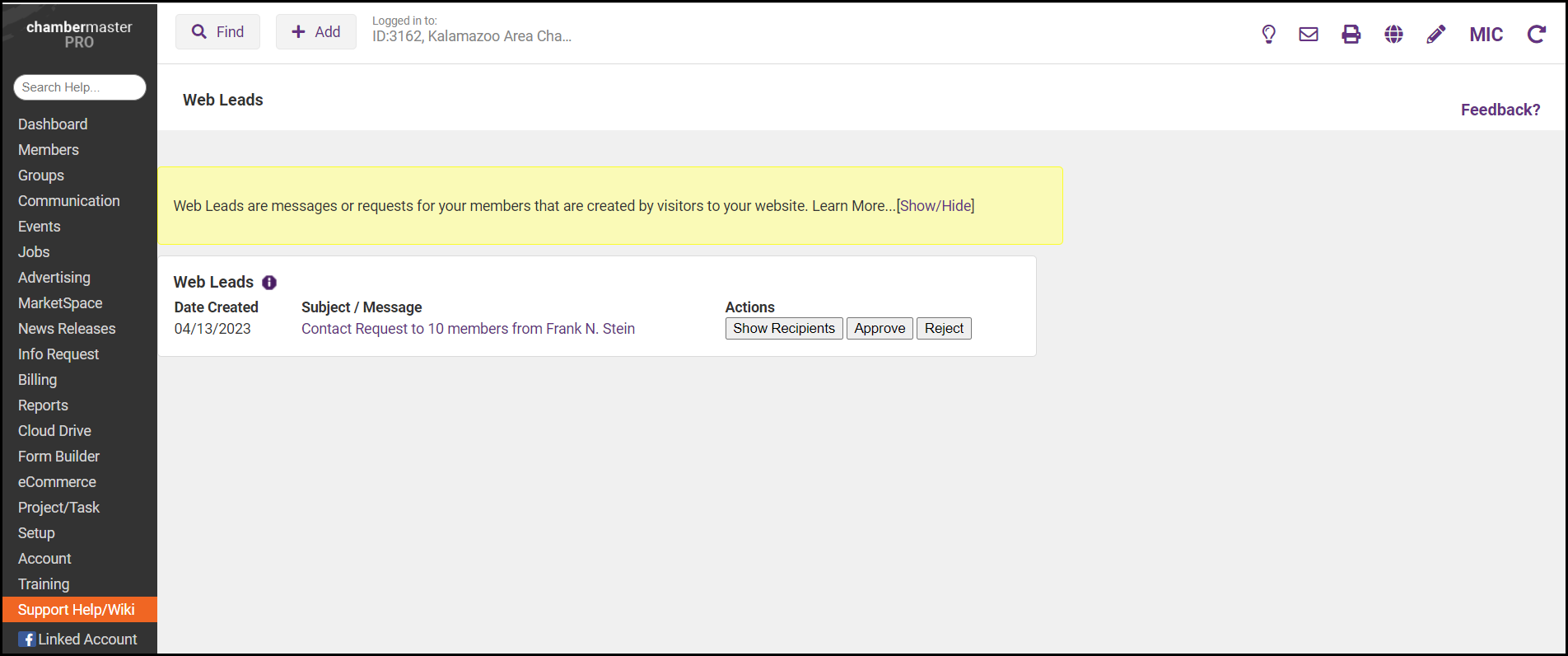Open the Members menu in the sidebar

click(49, 150)
